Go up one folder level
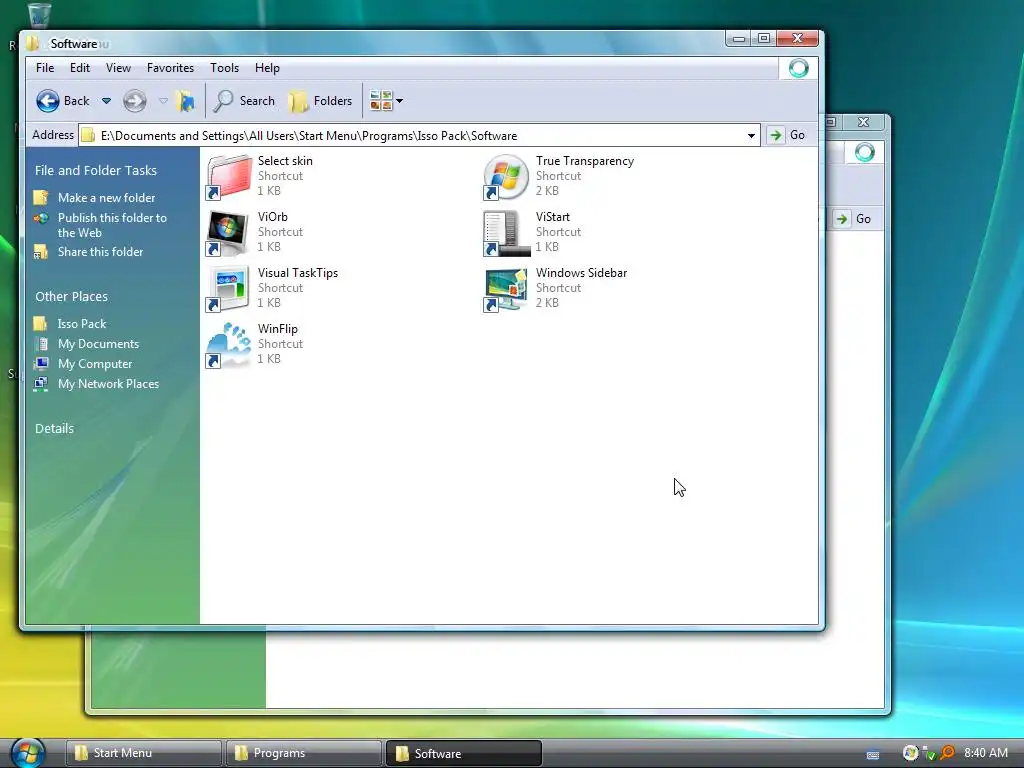The width and height of the screenshot is (1024, 768). 185,101
